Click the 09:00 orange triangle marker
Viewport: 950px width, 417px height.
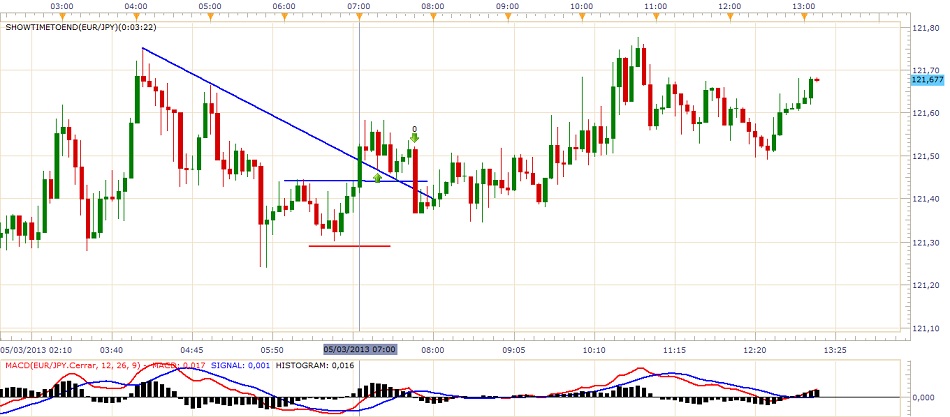click(x=508, y=17)
